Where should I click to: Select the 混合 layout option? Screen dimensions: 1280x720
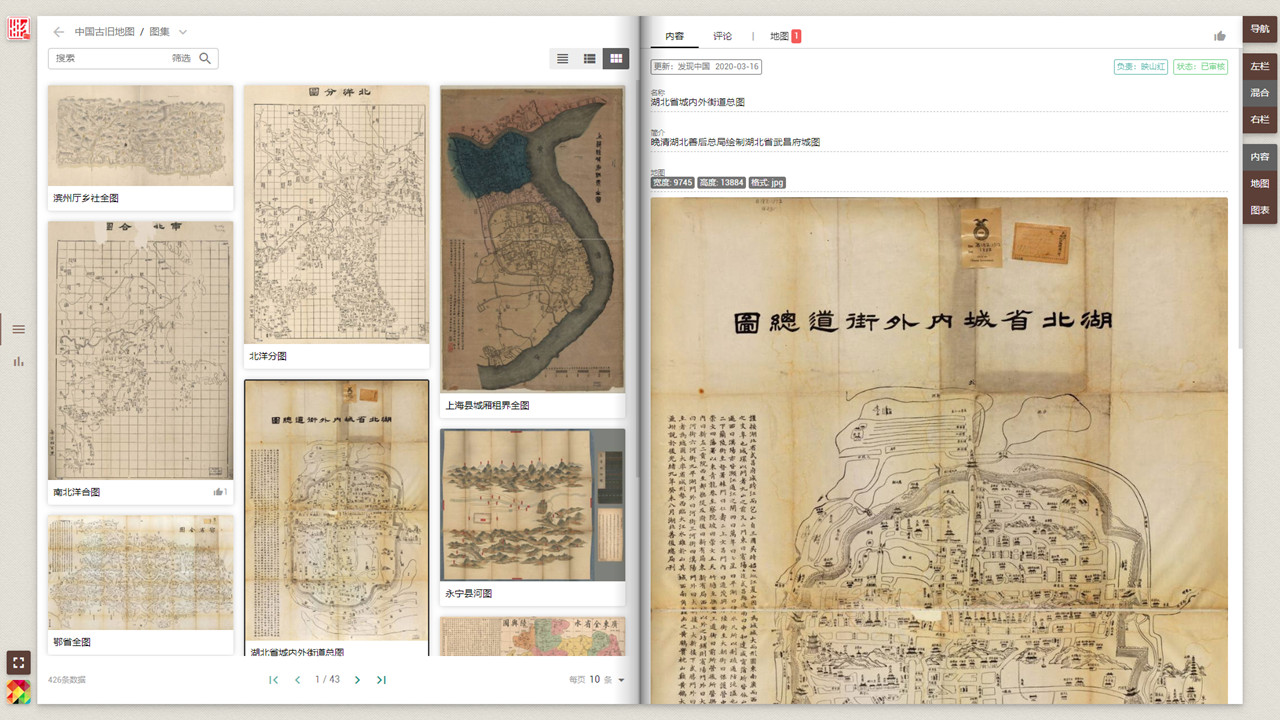[x=1260, y=93]
